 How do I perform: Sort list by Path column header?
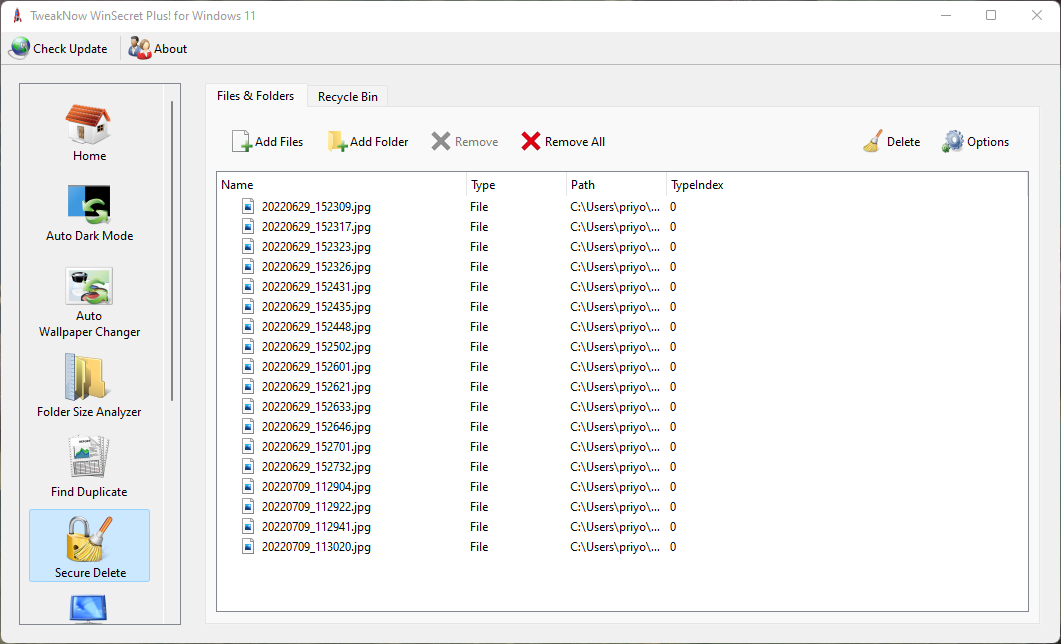616,185
